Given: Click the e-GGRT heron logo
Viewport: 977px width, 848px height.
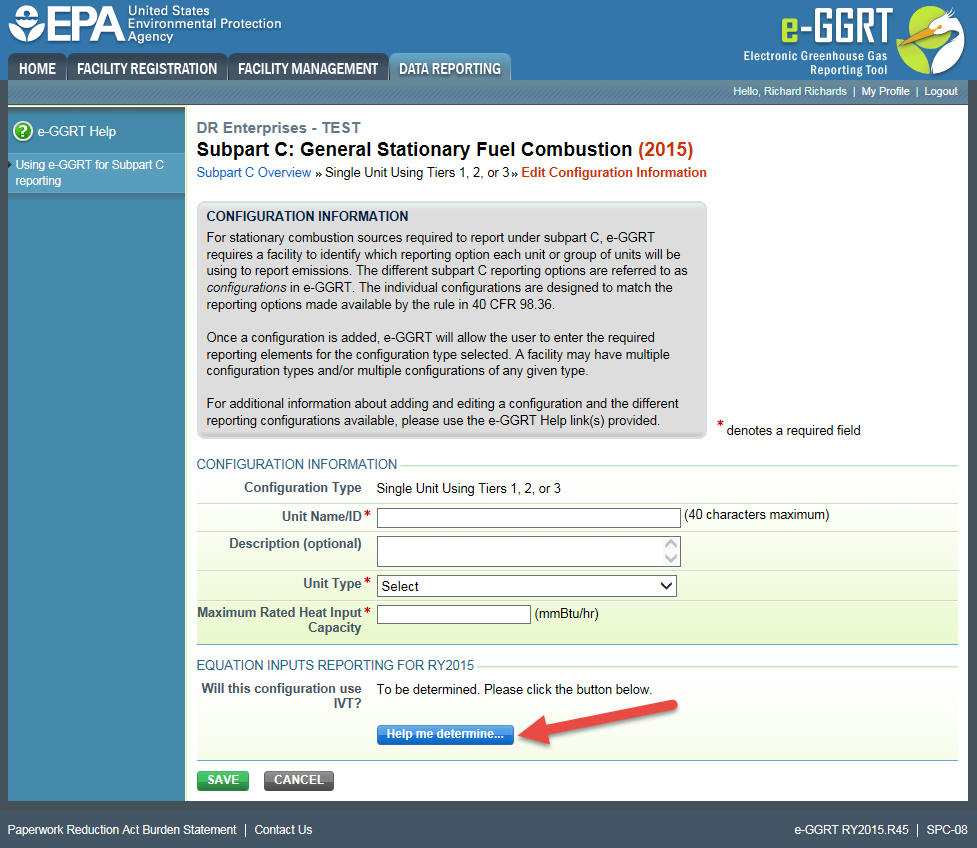Looking at the screenshot, I should (x=930, y=40).
